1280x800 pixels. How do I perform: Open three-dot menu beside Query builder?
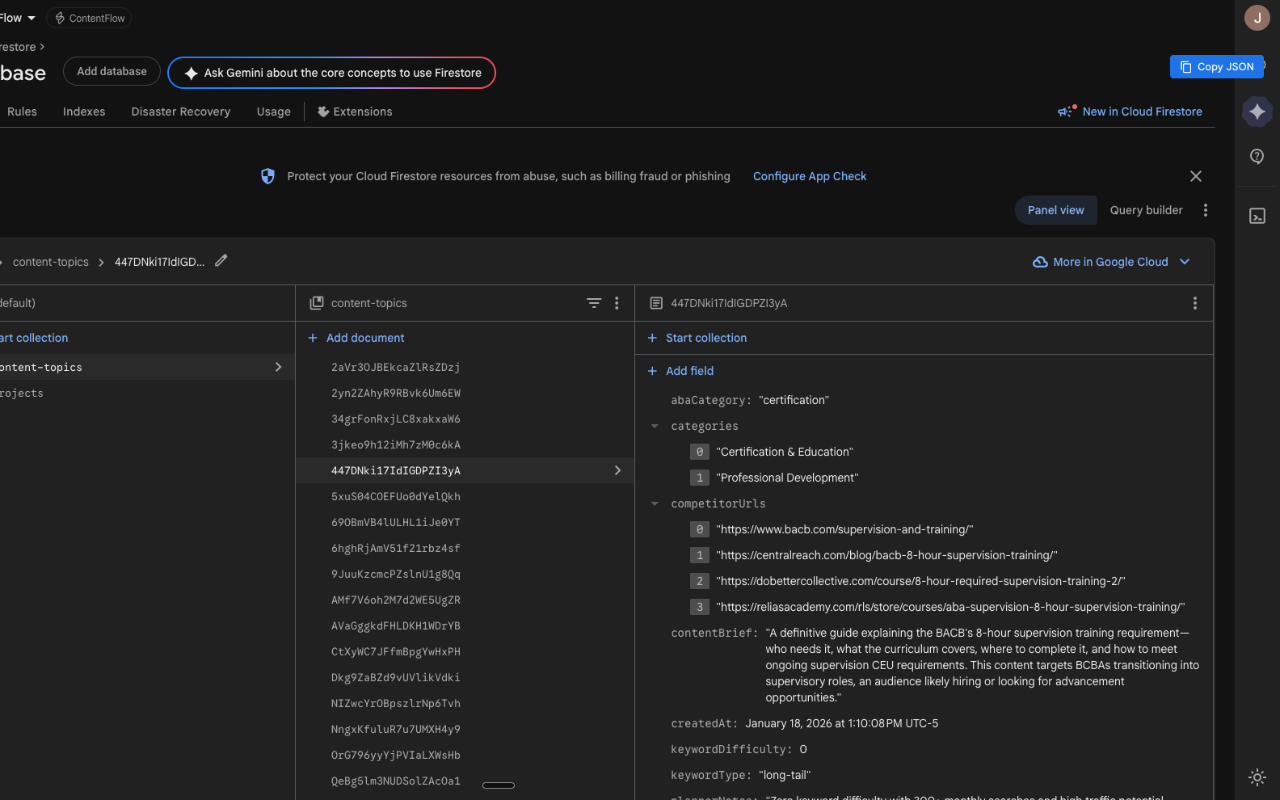1205,210
